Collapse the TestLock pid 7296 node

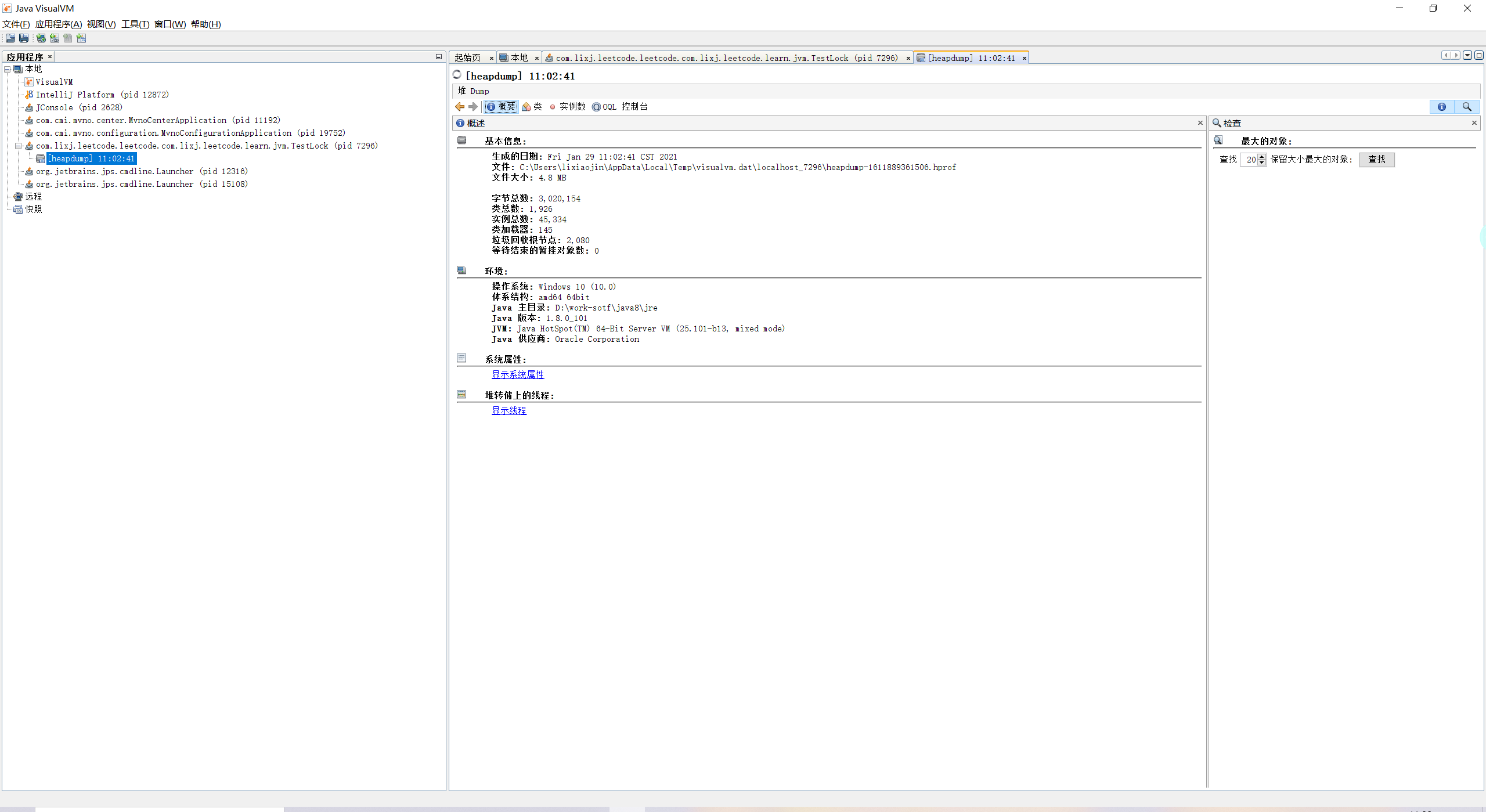click(18, 146)
